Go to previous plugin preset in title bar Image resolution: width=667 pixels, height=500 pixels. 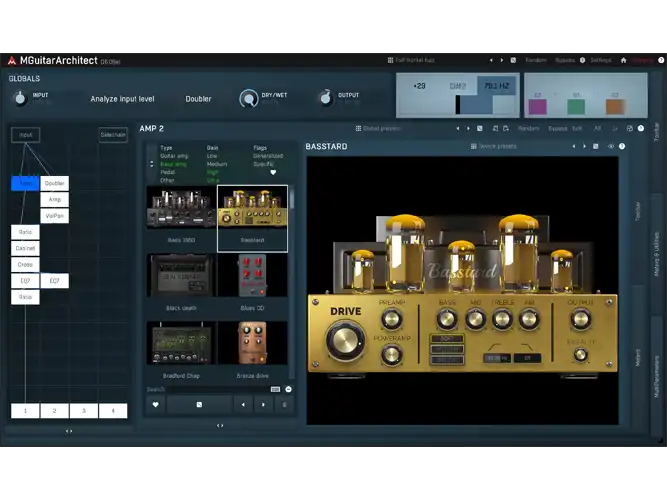click(x=491, y=60)
